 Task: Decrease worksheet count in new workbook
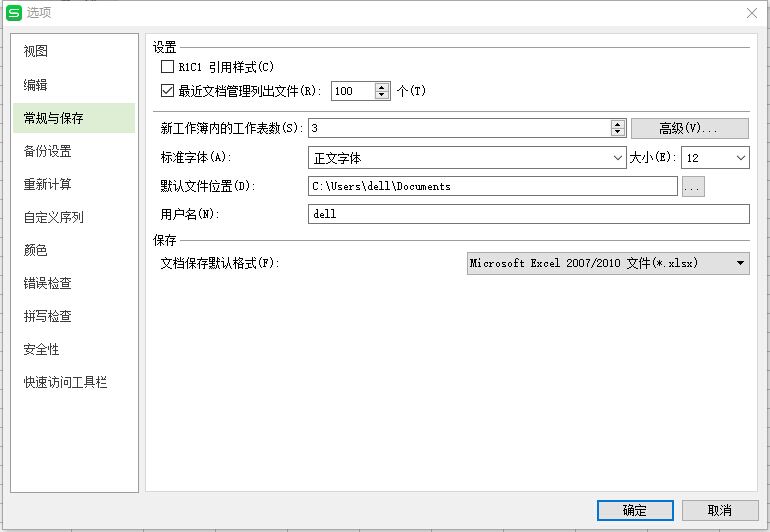click(x=617, y=133)
